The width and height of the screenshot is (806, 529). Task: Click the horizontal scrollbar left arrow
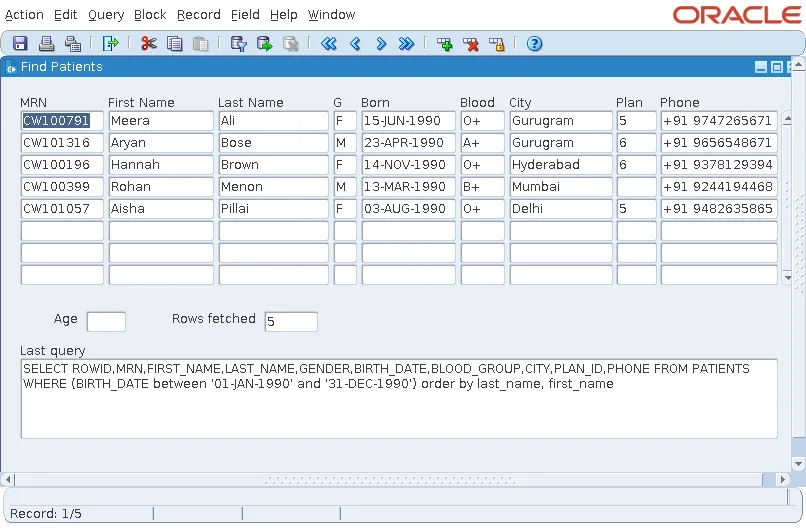click(x=7, y=480)
